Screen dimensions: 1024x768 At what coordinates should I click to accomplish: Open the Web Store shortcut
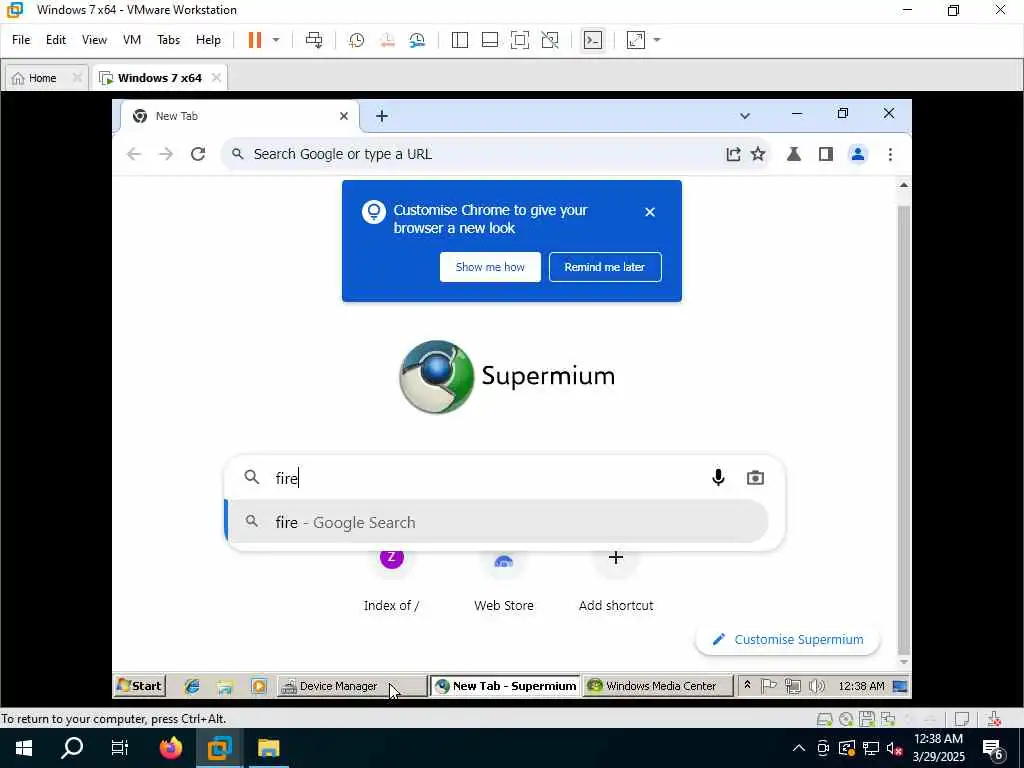pos(504,581)
